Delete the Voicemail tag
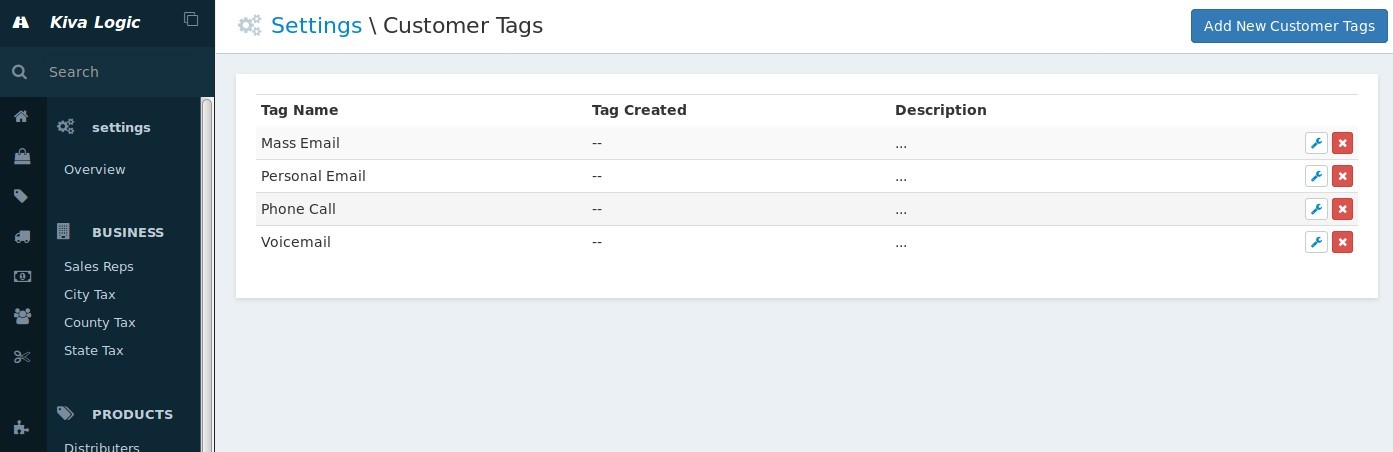 [x=1342, y=242]
